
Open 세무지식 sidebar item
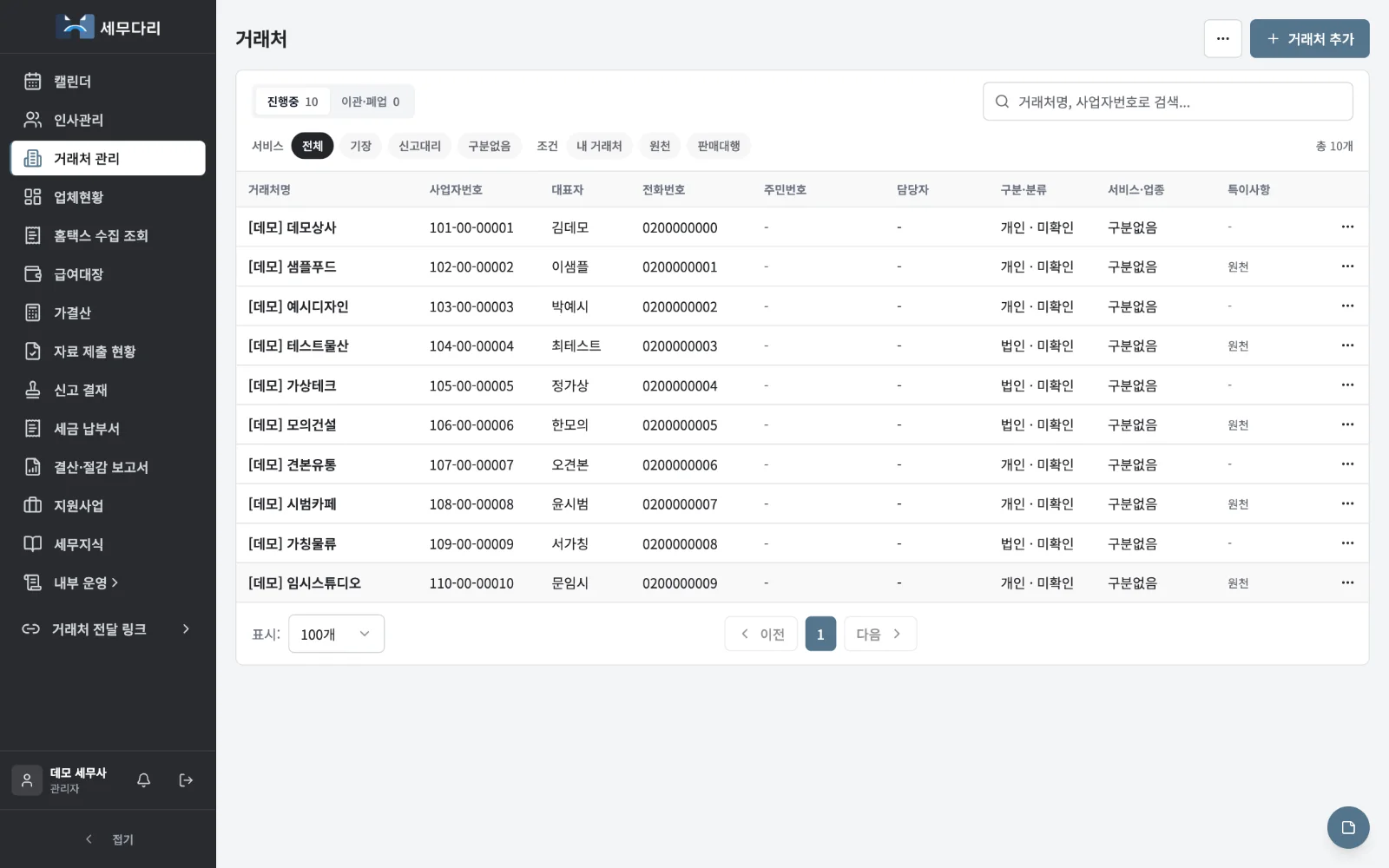click(x=108, y=544)
